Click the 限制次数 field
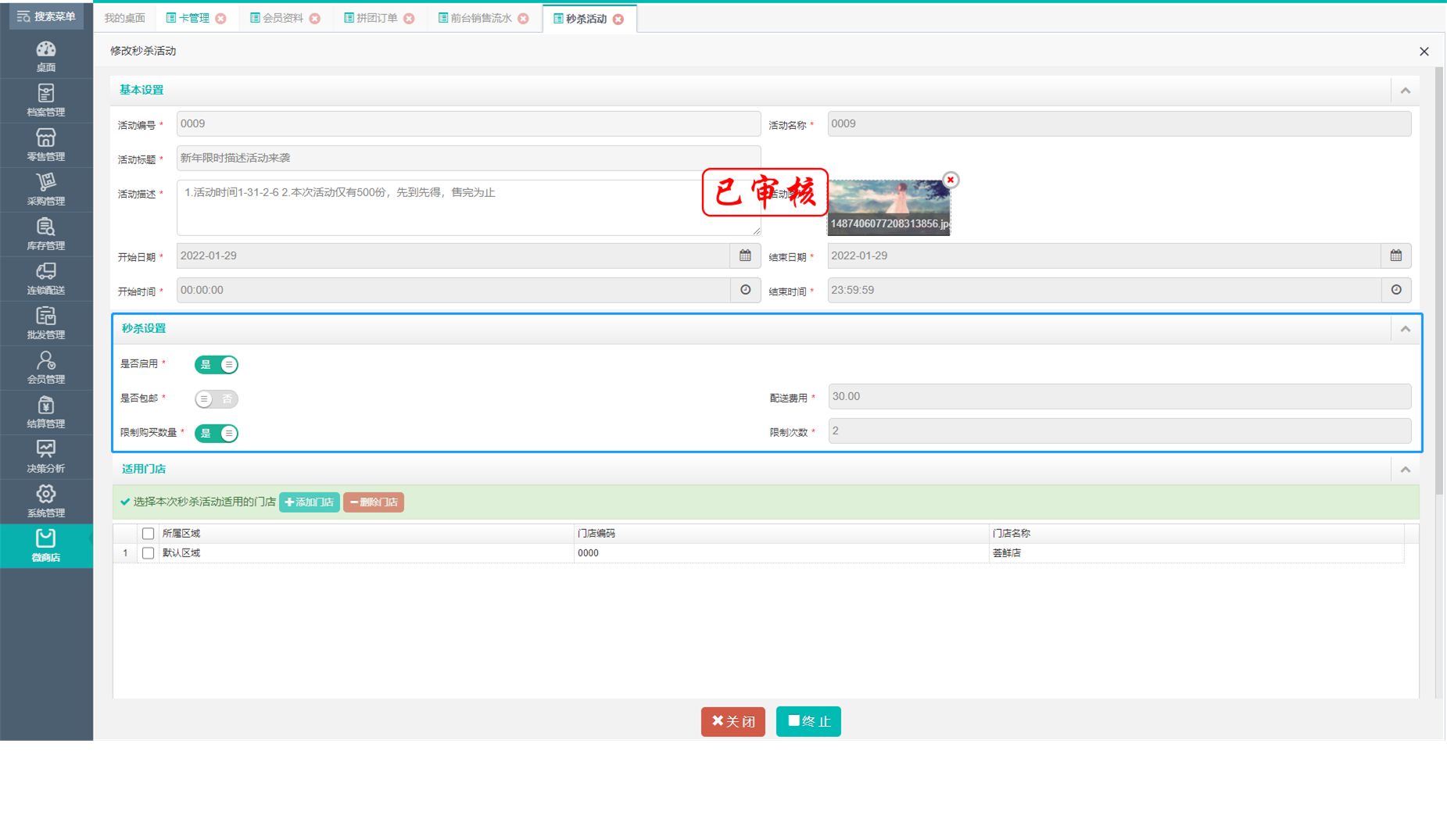This screenshot has width=1447, height=840. pos(1119,431)
